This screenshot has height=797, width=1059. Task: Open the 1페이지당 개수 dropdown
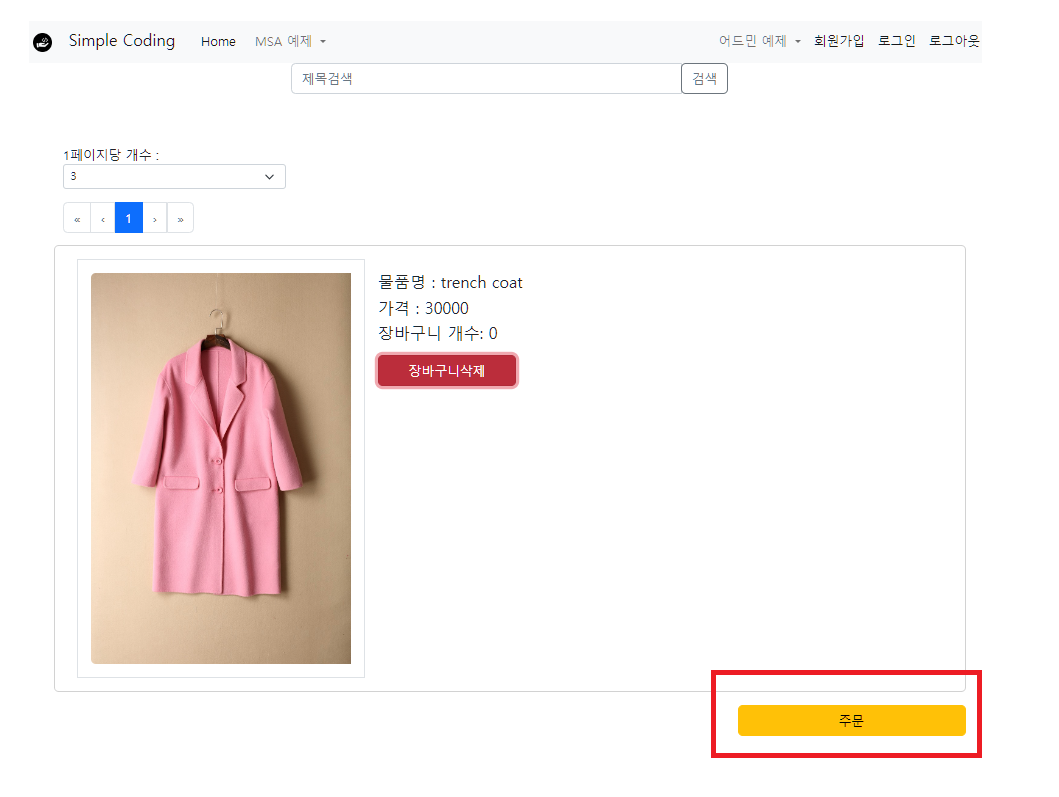(174, 176)
